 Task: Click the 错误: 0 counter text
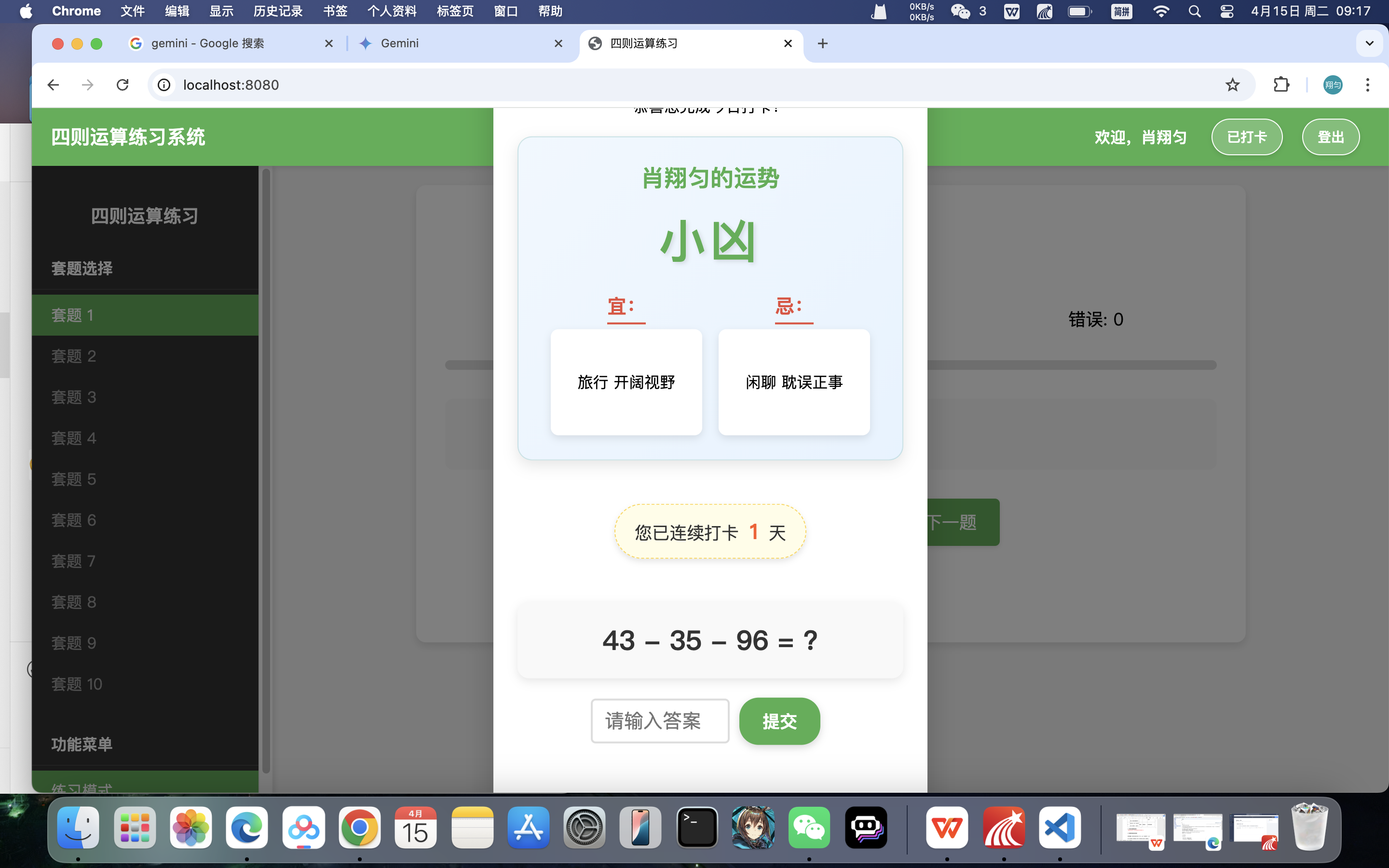(x=1096, y=319)
